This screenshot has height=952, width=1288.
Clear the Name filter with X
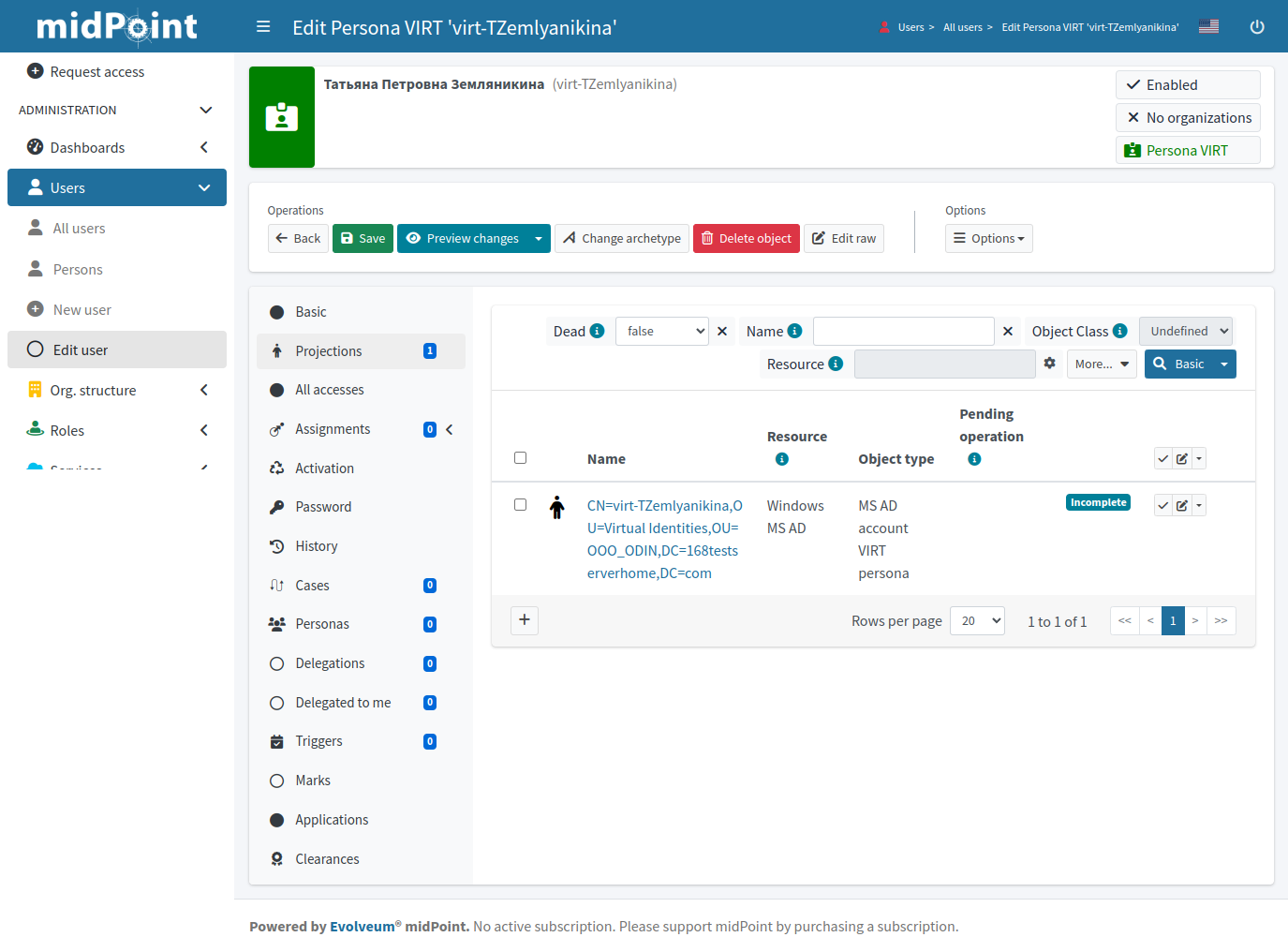click(1008, 331)
